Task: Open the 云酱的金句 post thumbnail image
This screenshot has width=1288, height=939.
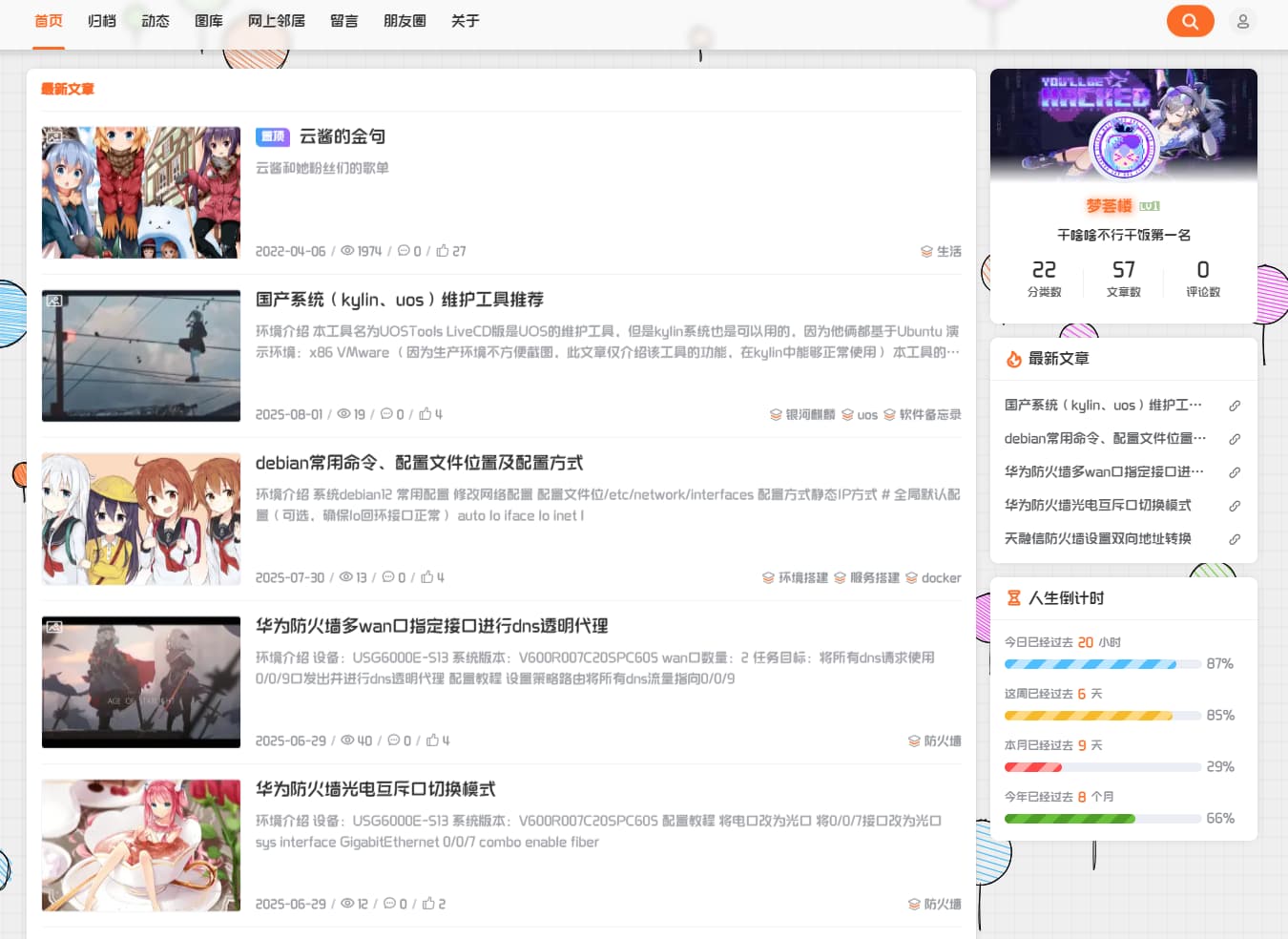Action: (141, 193)
